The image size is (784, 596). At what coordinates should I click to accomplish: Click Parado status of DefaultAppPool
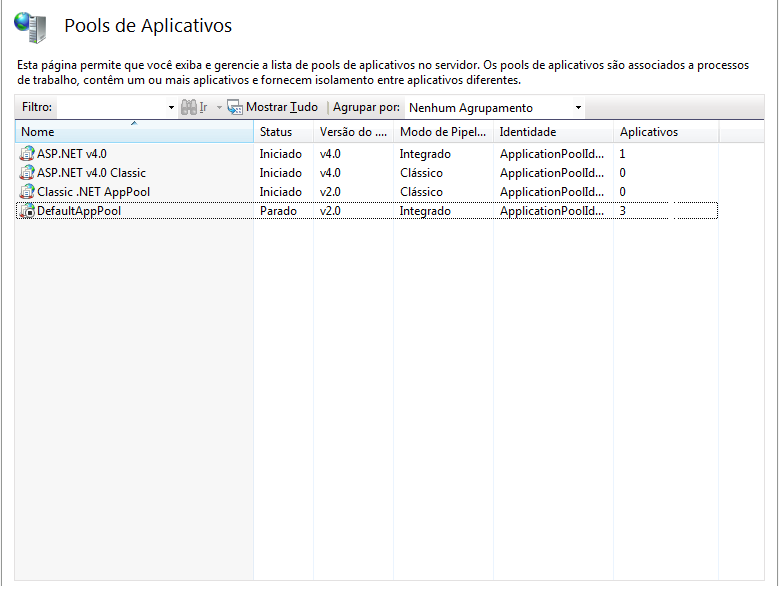pyautogui.click(x=278, y=211)
